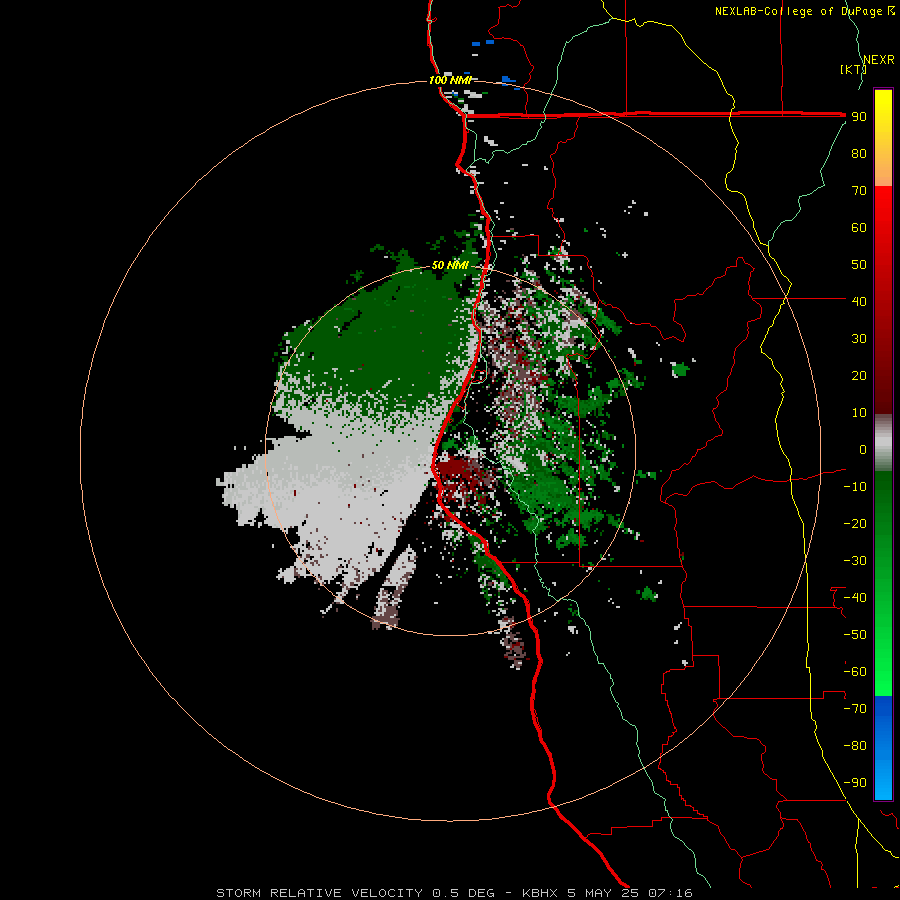Click the 60 value on velocity scale

pyautogui.click(x=859, y=227)
